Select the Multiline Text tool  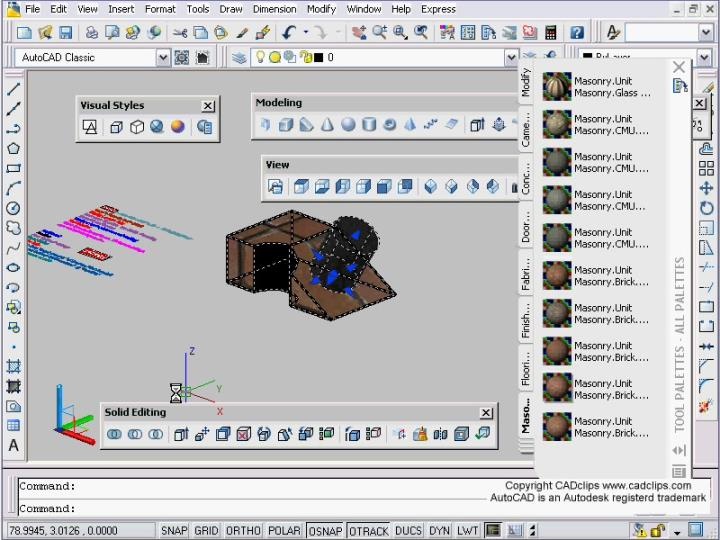tap(13, 445)
